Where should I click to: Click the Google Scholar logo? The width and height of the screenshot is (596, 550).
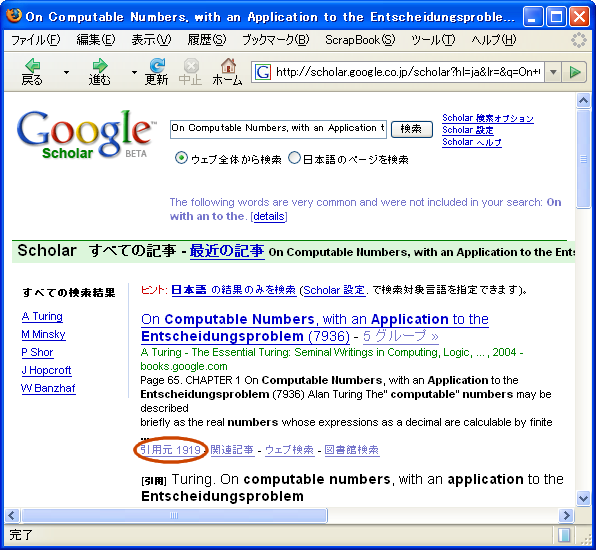[x=86, y=134]
